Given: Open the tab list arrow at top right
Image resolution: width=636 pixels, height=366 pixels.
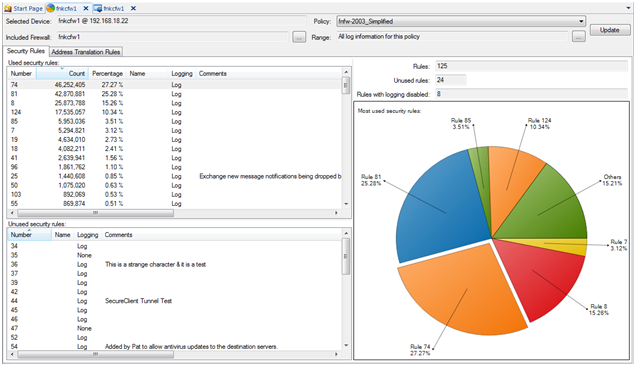Looking at the screenshot, I should [x=628, y=8].
